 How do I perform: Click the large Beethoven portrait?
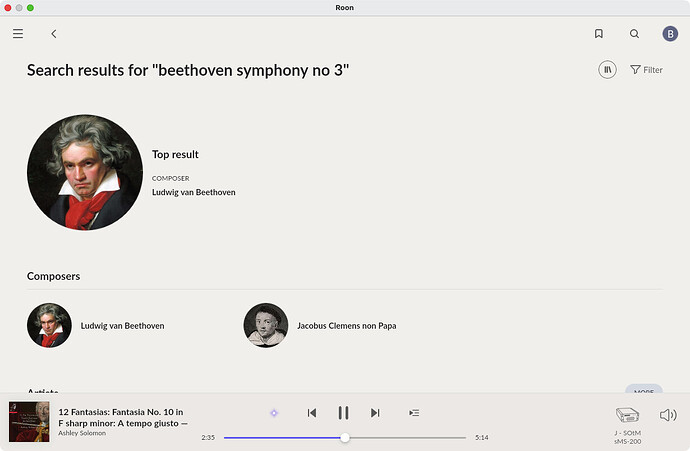coord(84,172)
